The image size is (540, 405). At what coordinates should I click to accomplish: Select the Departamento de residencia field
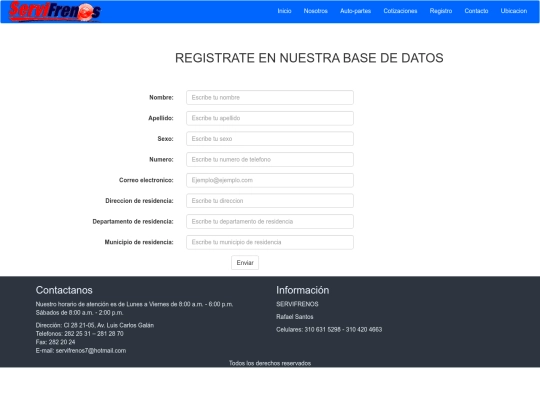pos(270,221)
